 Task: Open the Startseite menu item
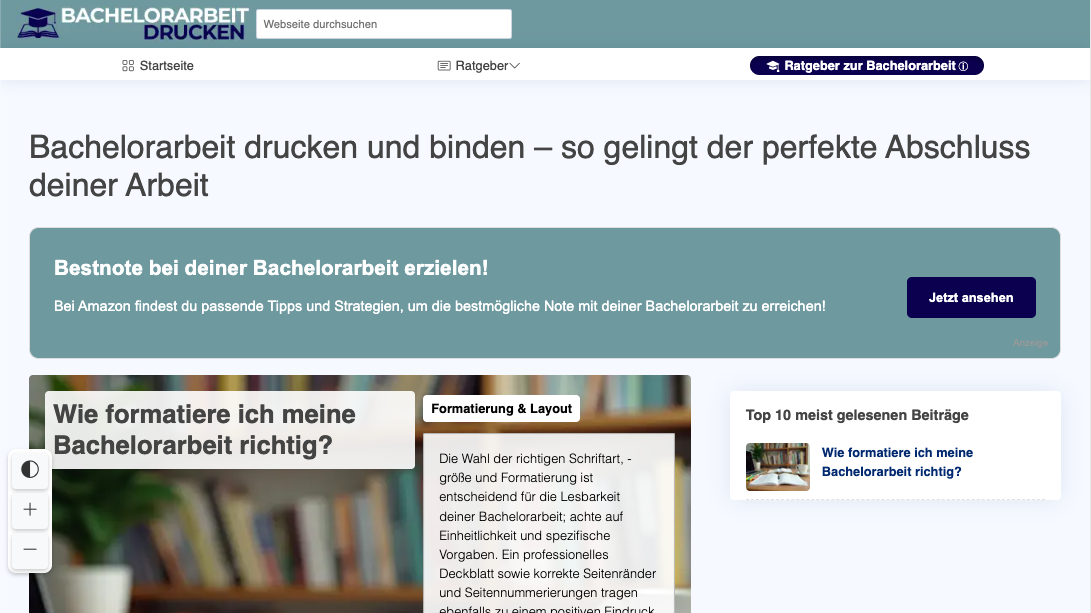(166, 65)
